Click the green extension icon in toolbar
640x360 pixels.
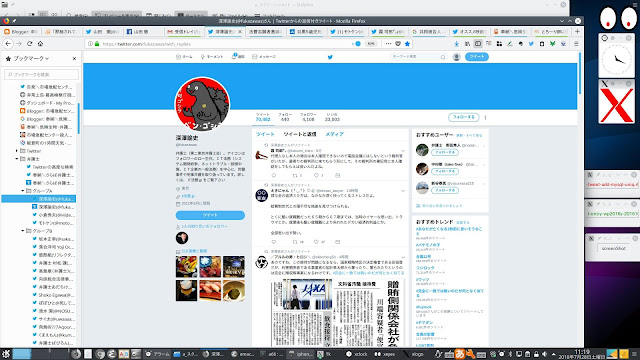(x=552, y=44)
